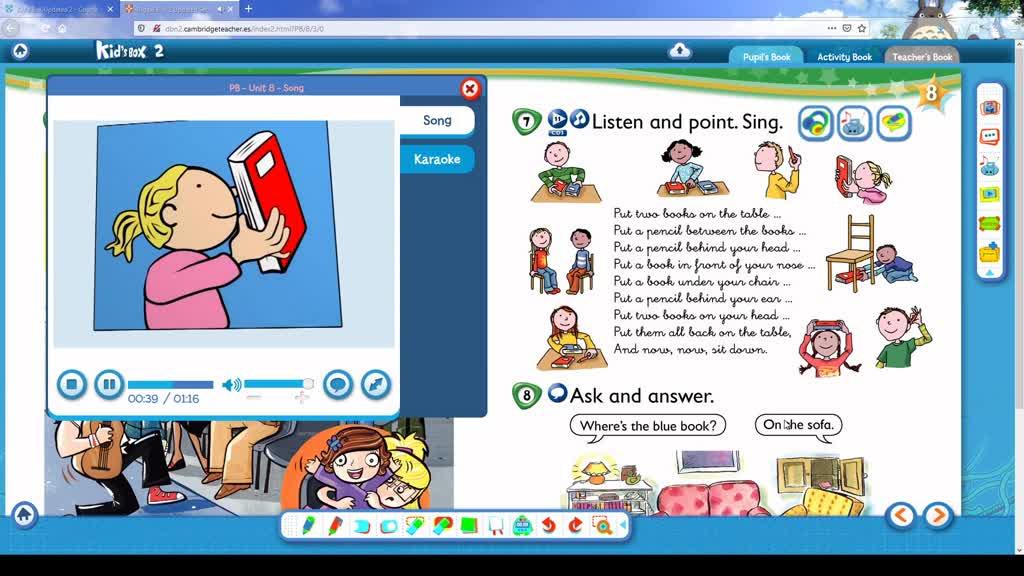
Task: Click the song image of girl with book
Action: (x=217, y=225)
